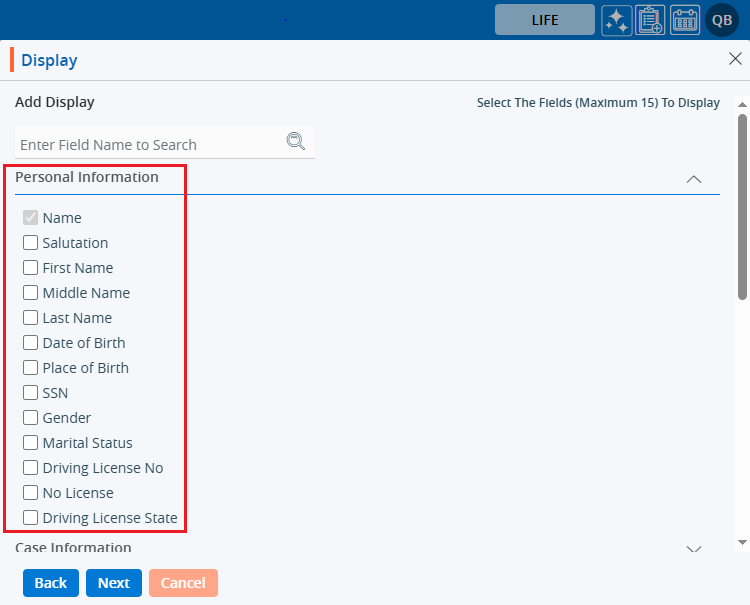The width and height of the screenshot is (750, 605).
Task: Click the Next button
Action: pos(113,583)
